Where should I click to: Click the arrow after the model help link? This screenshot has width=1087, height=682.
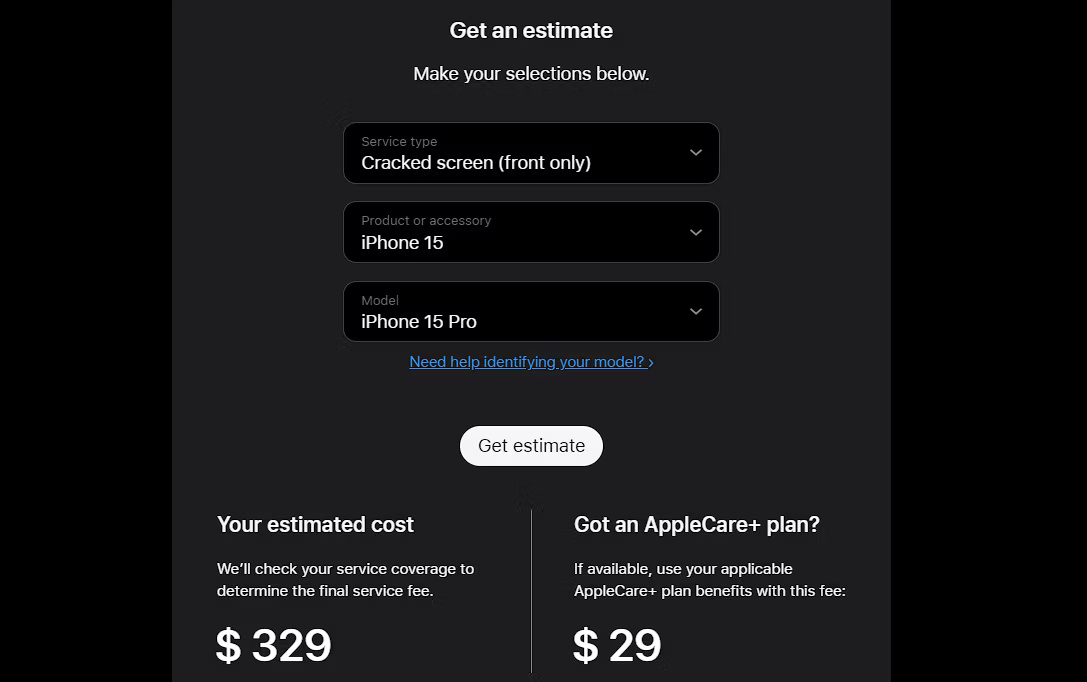[651, 362]
